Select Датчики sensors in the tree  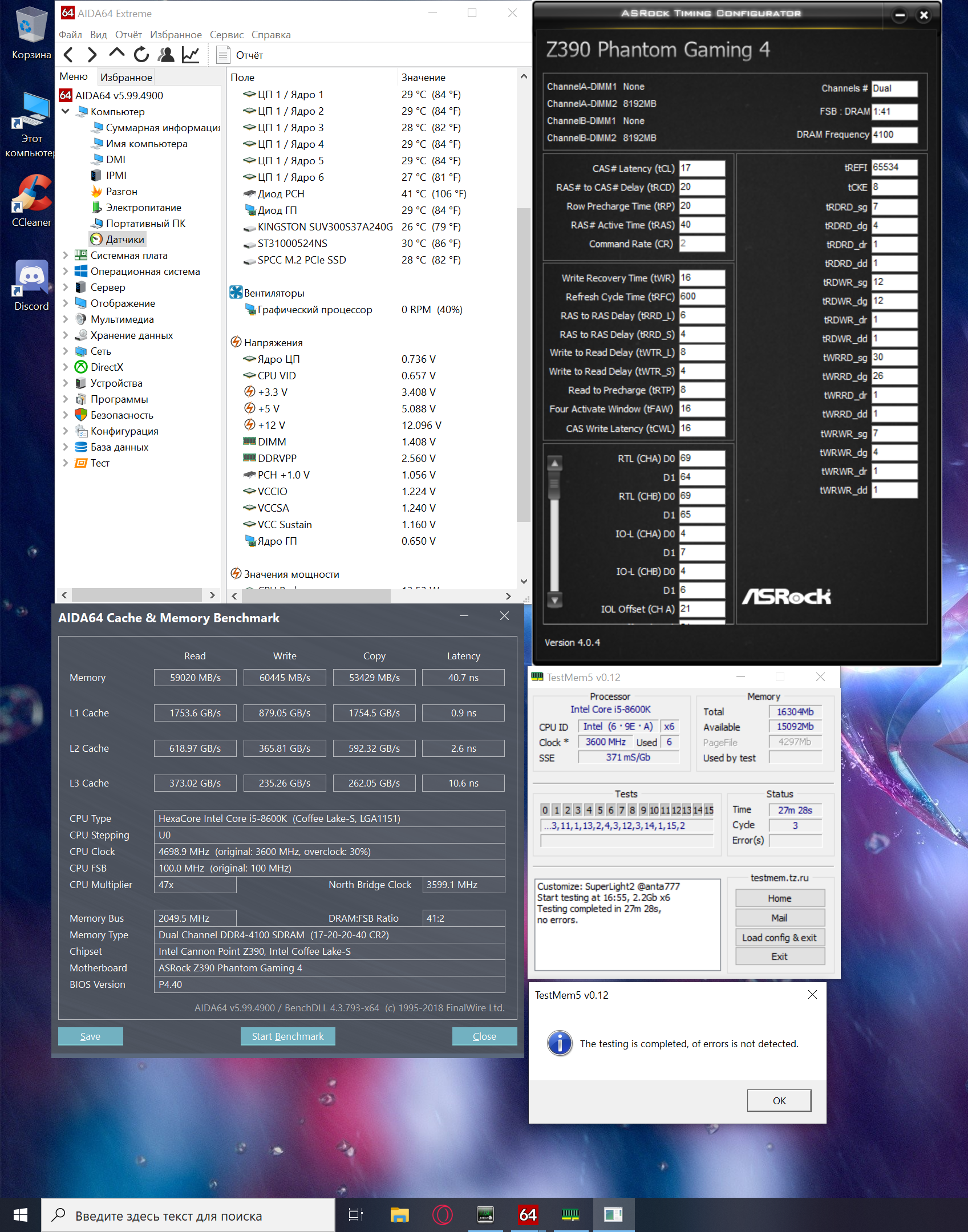pyautogui.click(x=118, y=240)
